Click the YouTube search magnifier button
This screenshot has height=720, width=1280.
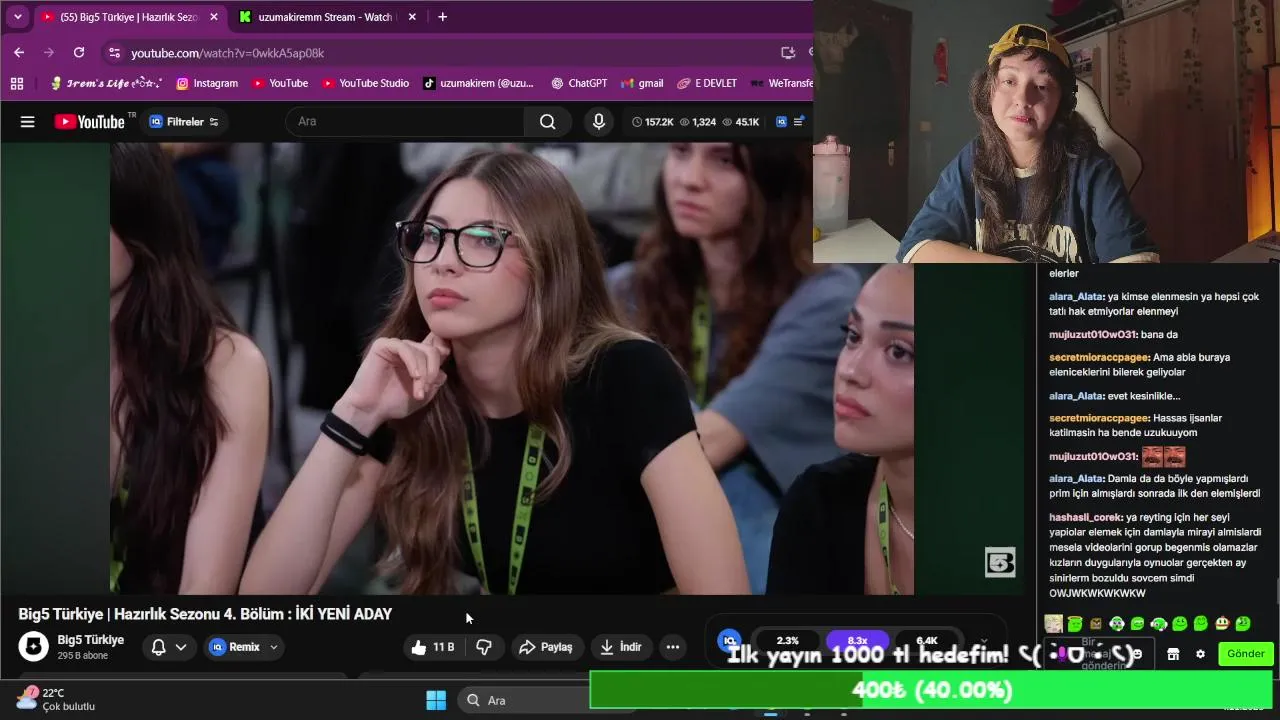pos(547,122)
